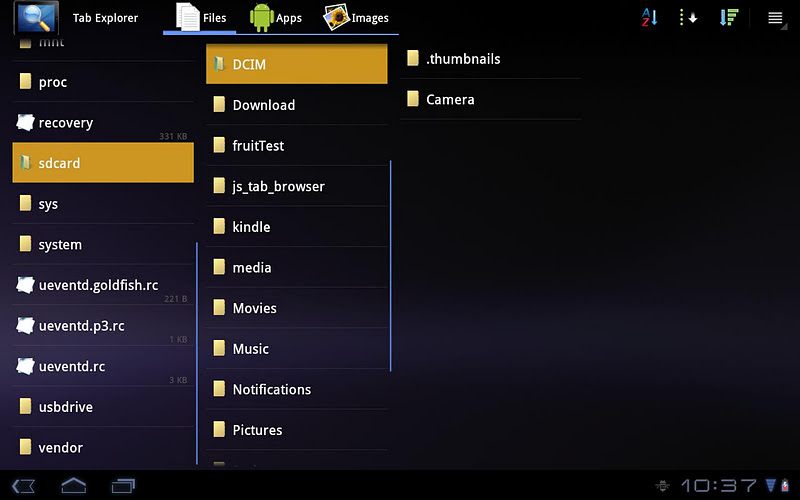Open the usbdrive folder
The height and width of the screenshot is (500, 800).
point(103,407)
